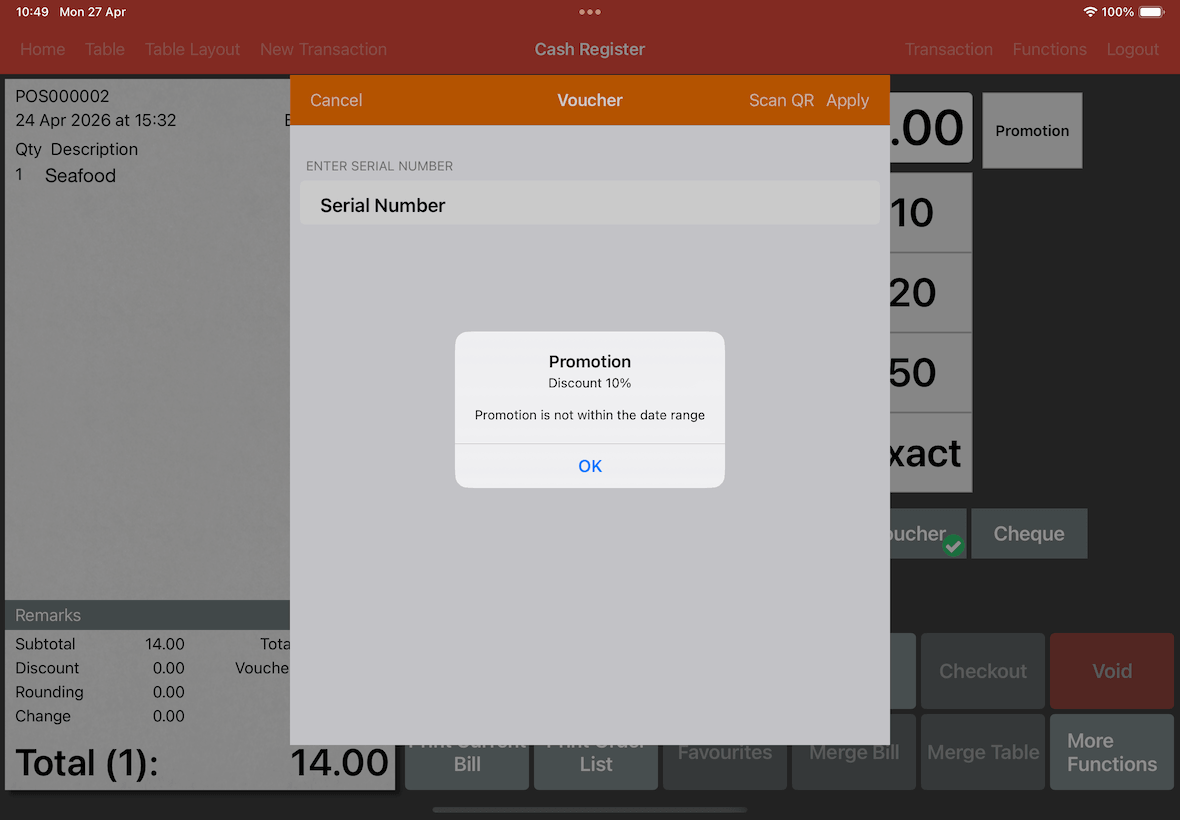Open the Table menu item
This screenshot has width=1180, height=820.
pos(105,49)
